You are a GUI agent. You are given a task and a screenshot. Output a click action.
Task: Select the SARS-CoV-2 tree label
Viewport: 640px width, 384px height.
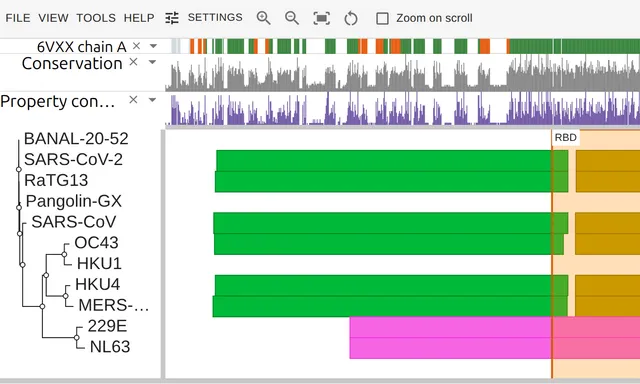coord(73,160)
